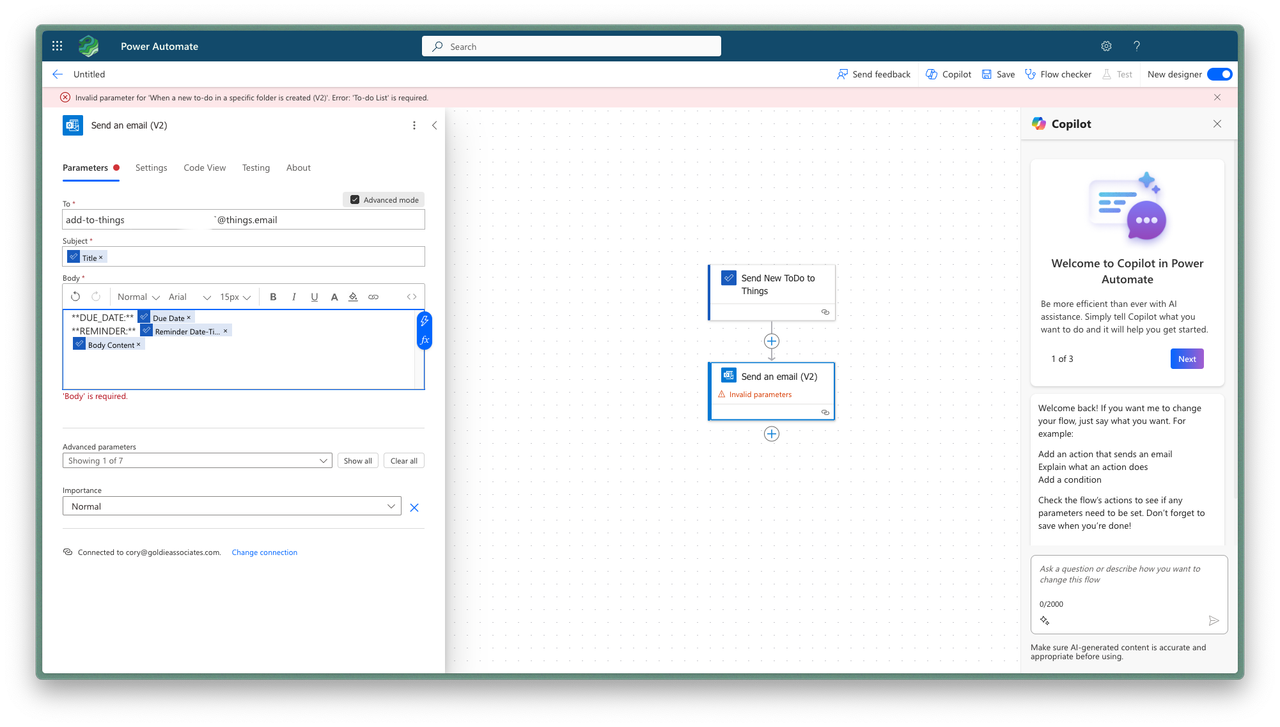Click the Invalid parameters warning on the card
Image resolution: width=1280 pixels, height=727 pixels.
[x=755, y=395]
